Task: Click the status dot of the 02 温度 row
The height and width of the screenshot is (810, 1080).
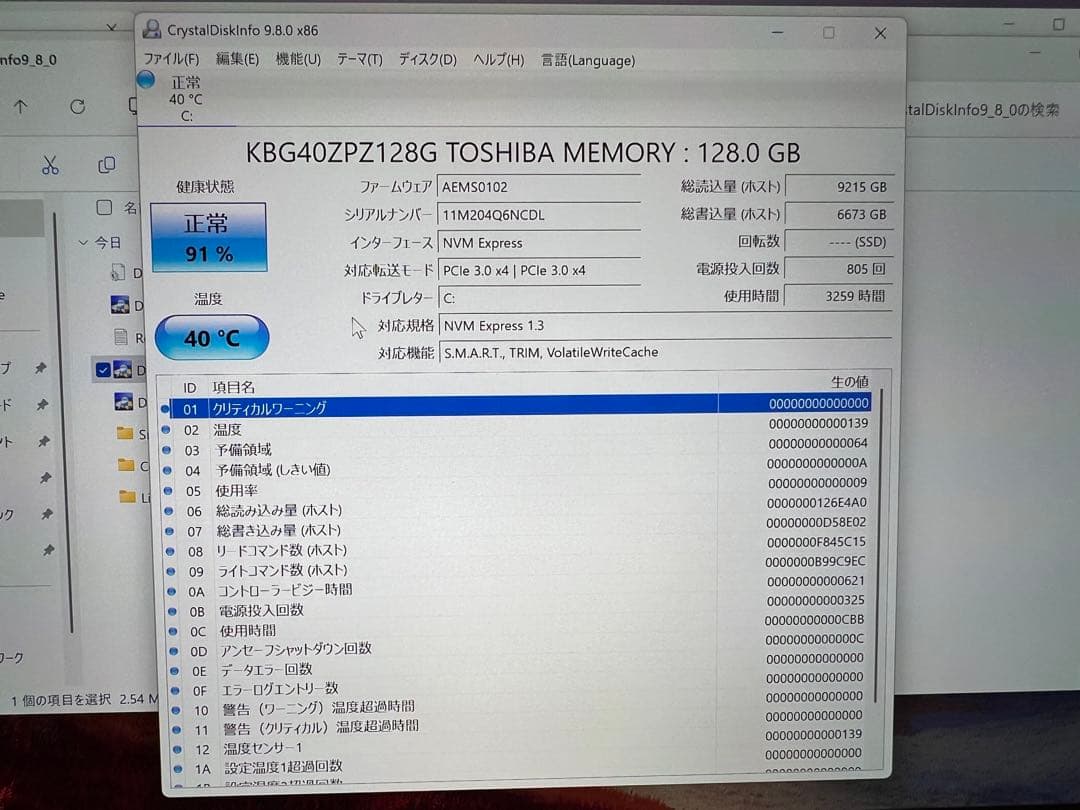Action: (166, 429)
